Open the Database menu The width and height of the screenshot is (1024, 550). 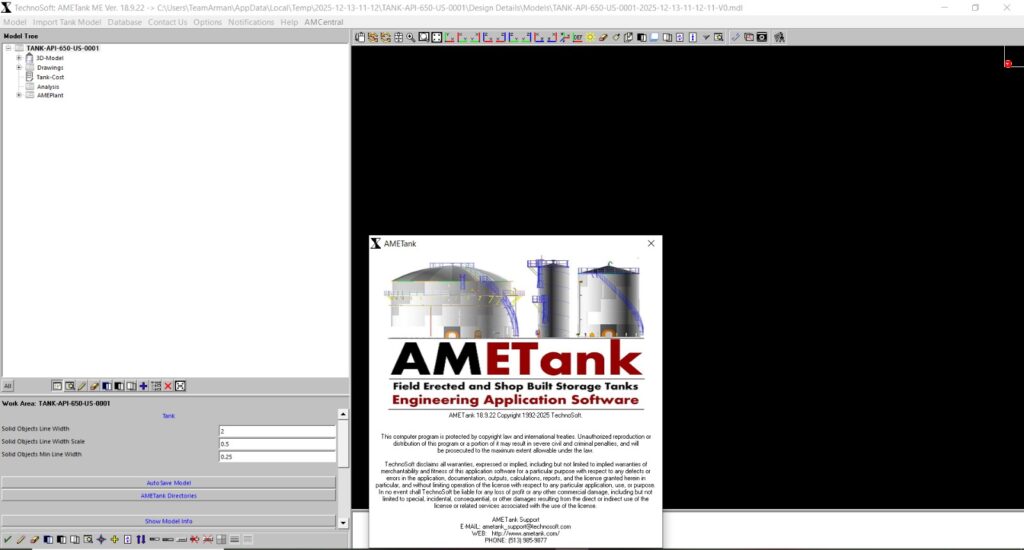(x=124, y=22)
